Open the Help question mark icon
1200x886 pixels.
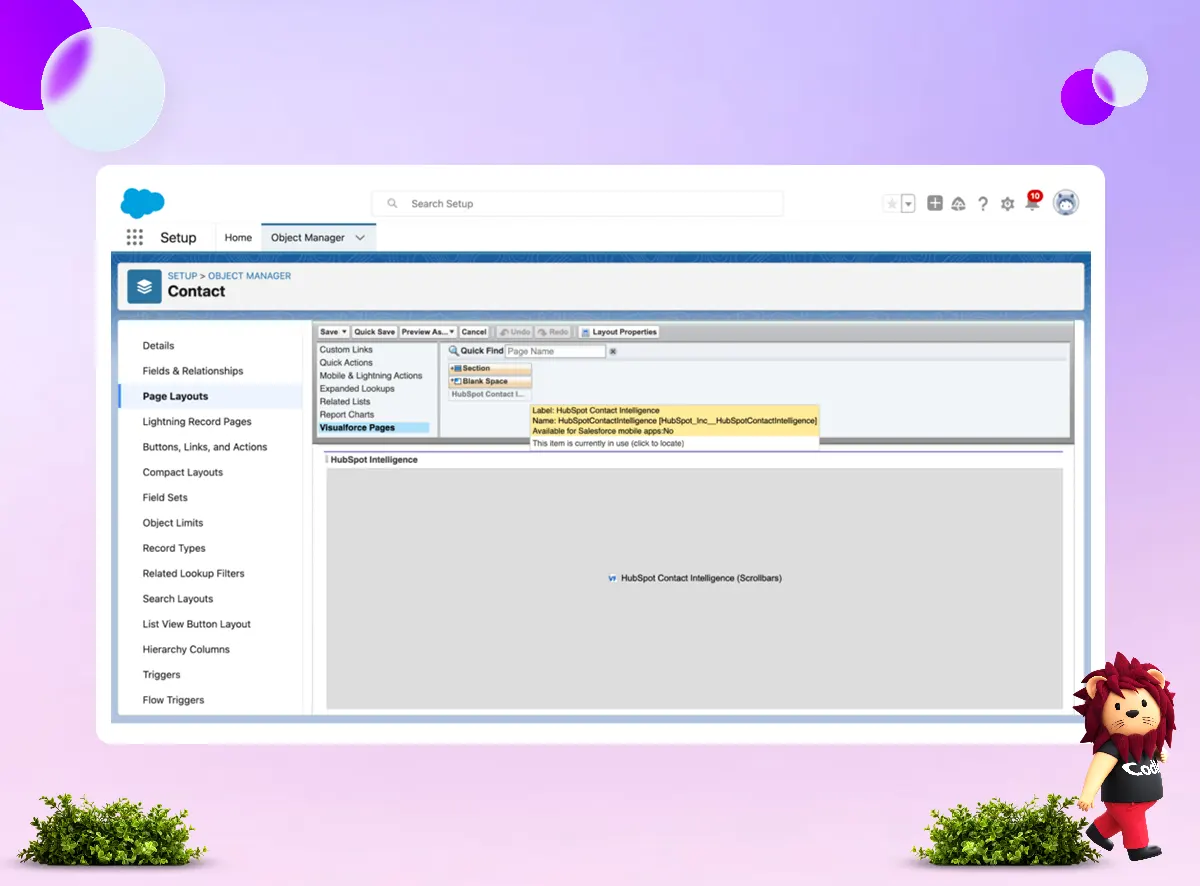[x=983, y=204]
